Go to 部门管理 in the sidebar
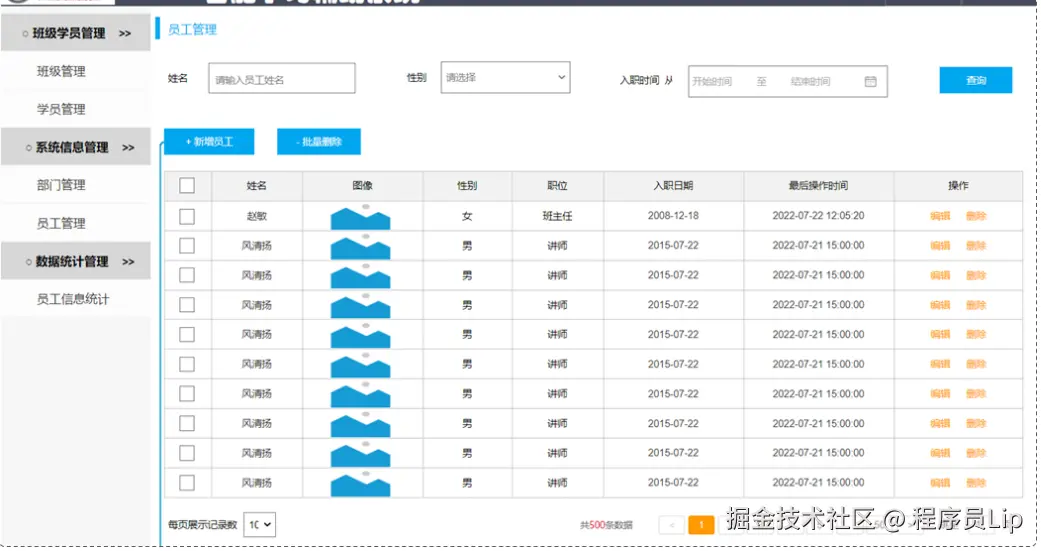Image resolution: width=1041 pixels, height=551 pixels. [61, 185]
